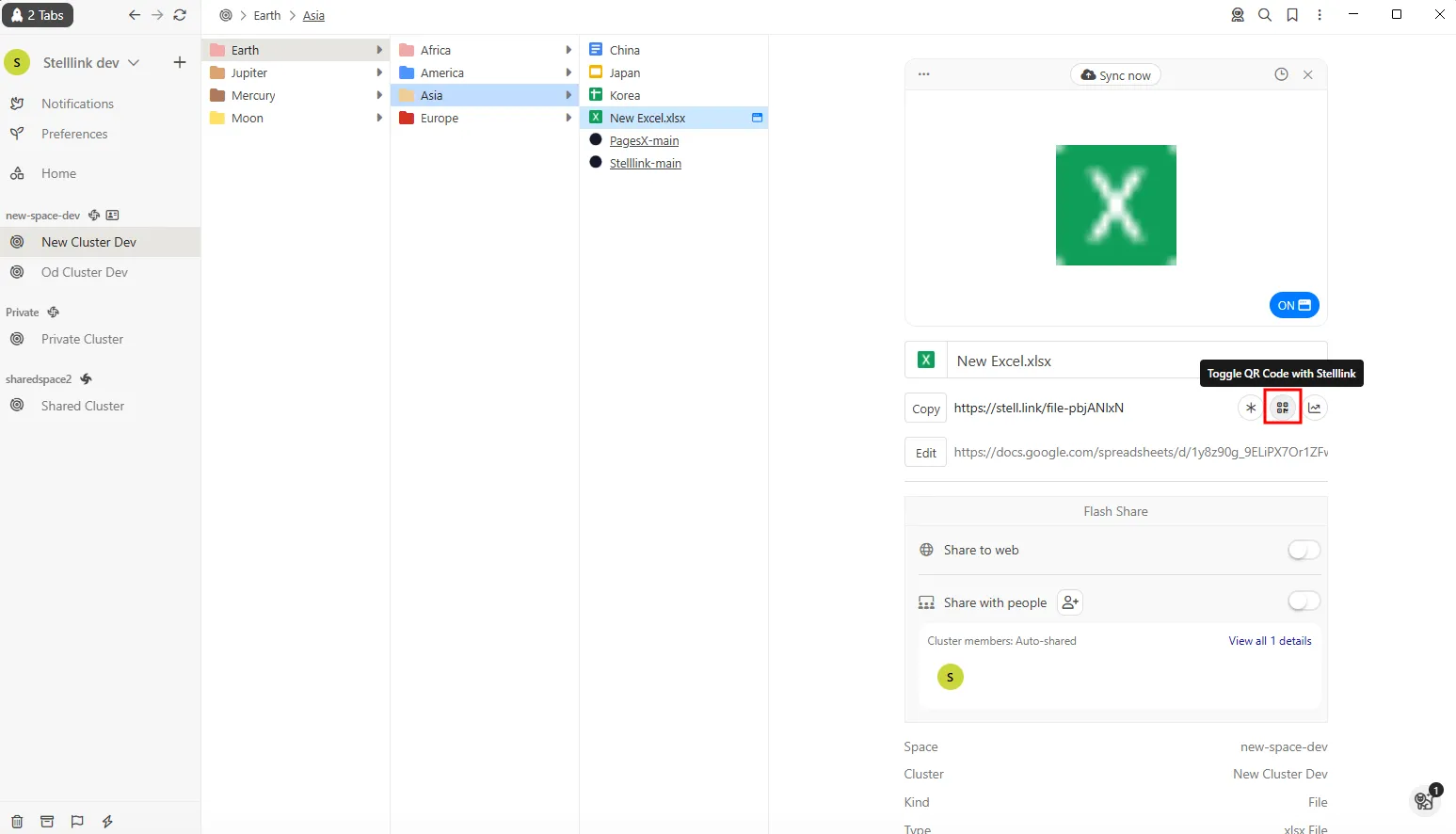
Task: Open the history clock icon in preview panel
Action: 1281,74
